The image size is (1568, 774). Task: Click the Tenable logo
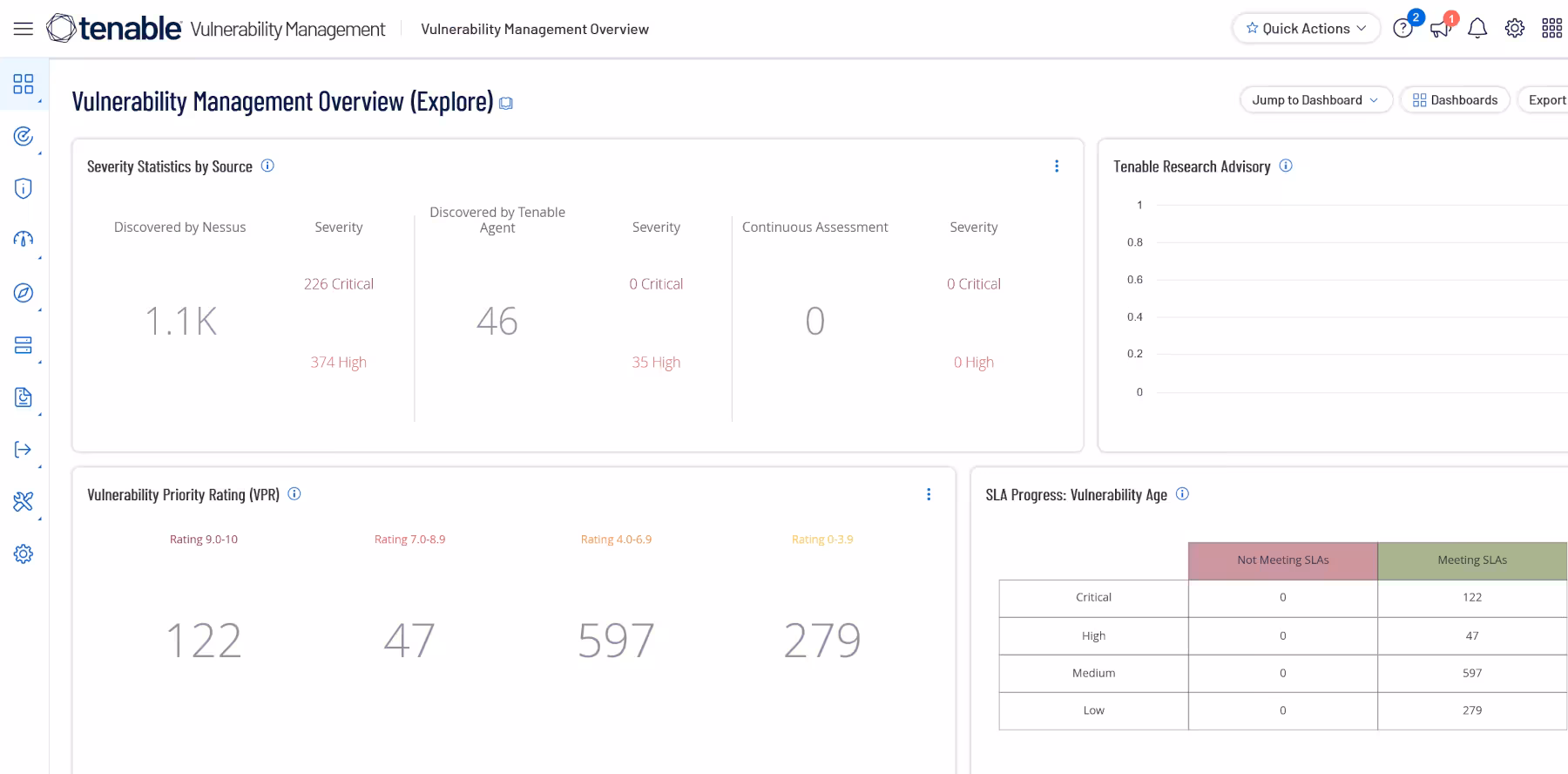pos(114,28)
